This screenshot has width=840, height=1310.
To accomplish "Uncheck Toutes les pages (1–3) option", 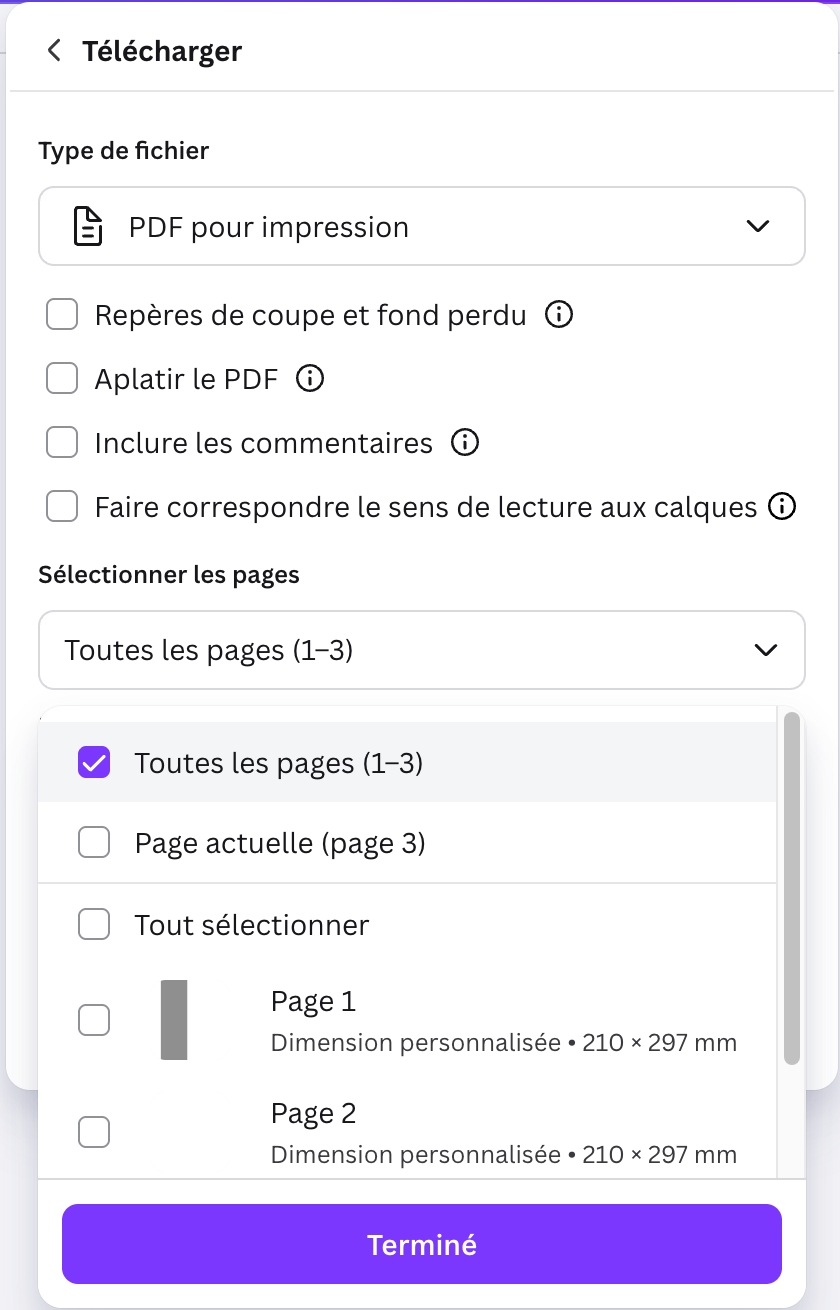I will [94, 763].
